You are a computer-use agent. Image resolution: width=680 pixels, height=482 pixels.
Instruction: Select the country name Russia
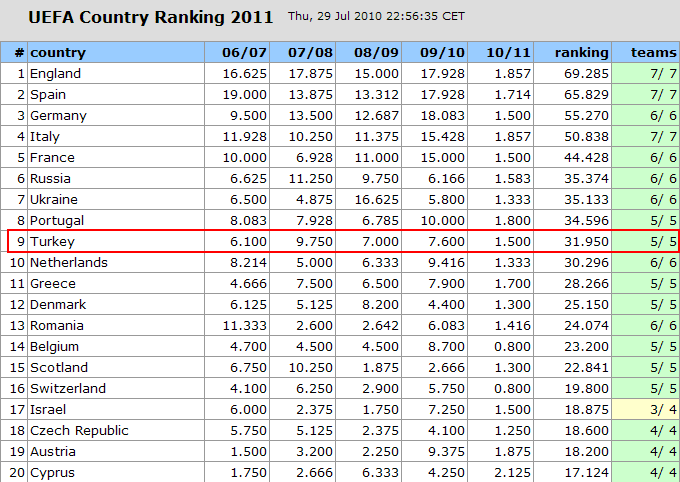(50, 179)
